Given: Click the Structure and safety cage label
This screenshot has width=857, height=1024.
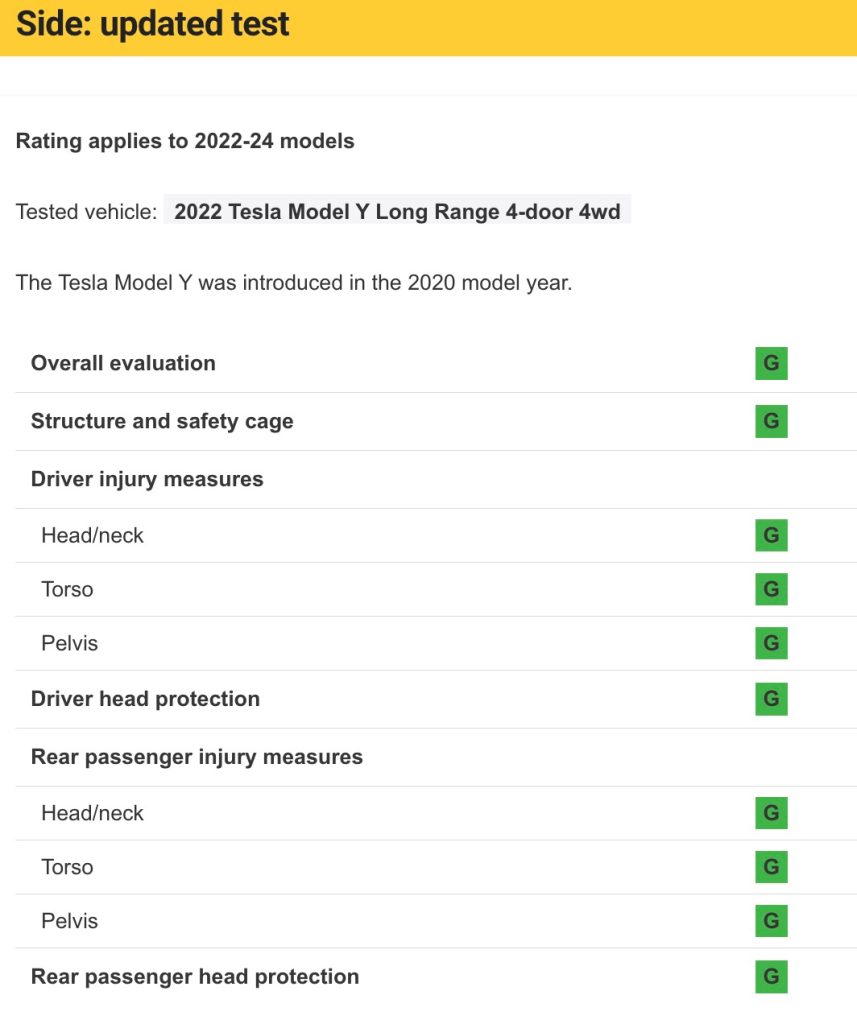Looking at the screenshot, I should (162, 421).
